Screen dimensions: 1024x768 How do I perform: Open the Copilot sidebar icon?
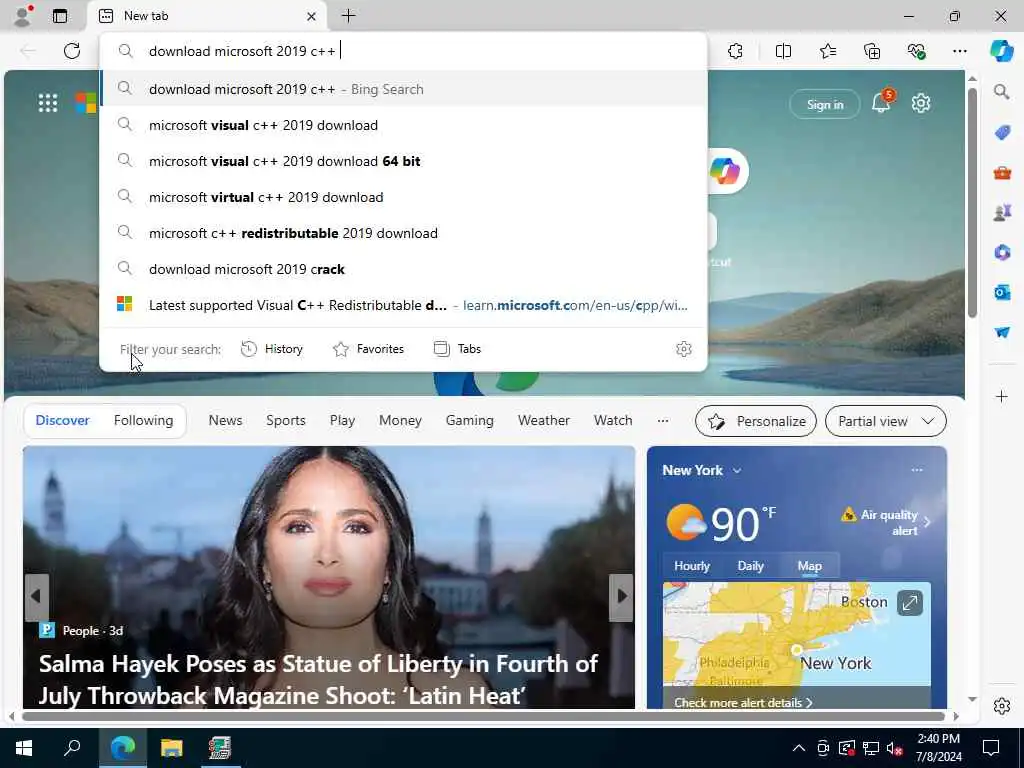click(1001, 51)
